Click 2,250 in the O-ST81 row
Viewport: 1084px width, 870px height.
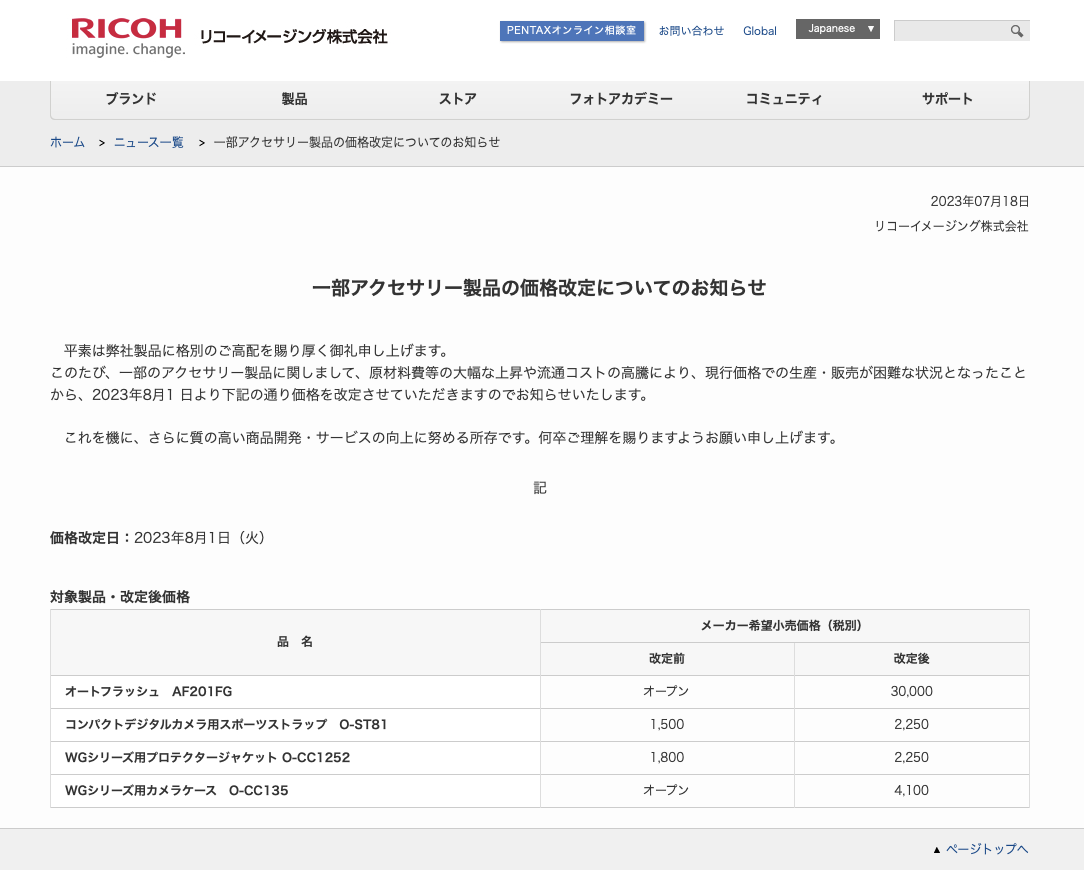(911, 725)
